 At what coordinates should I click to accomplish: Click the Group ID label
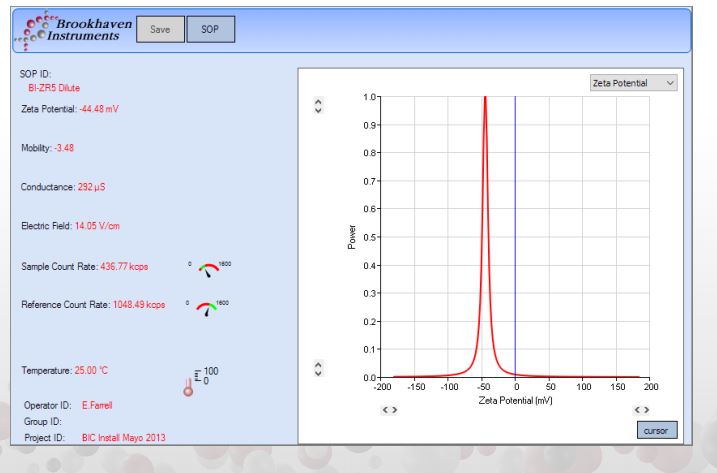click(x=43, y=421)
